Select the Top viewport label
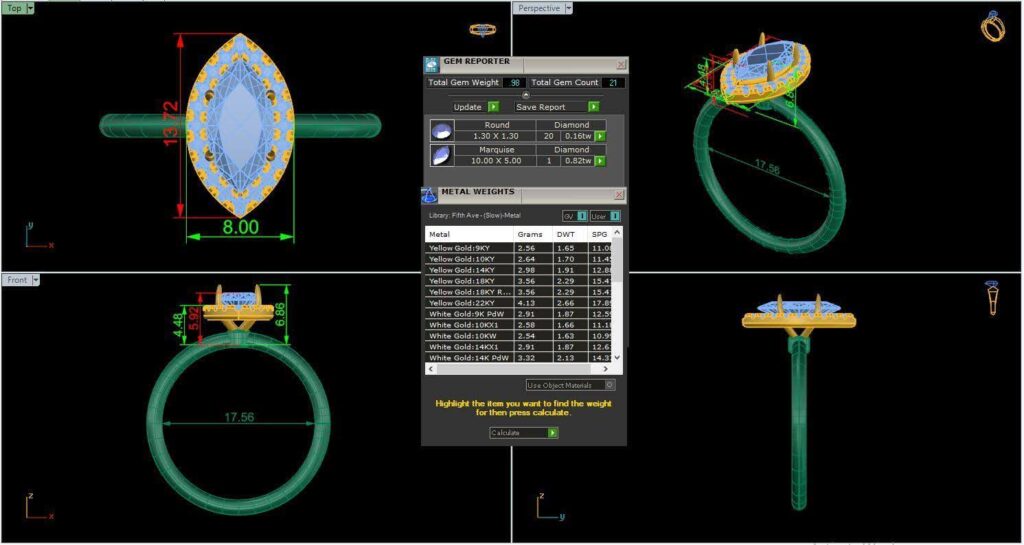This screenshot has width=1024, height=545. click(x=14, y=8)
